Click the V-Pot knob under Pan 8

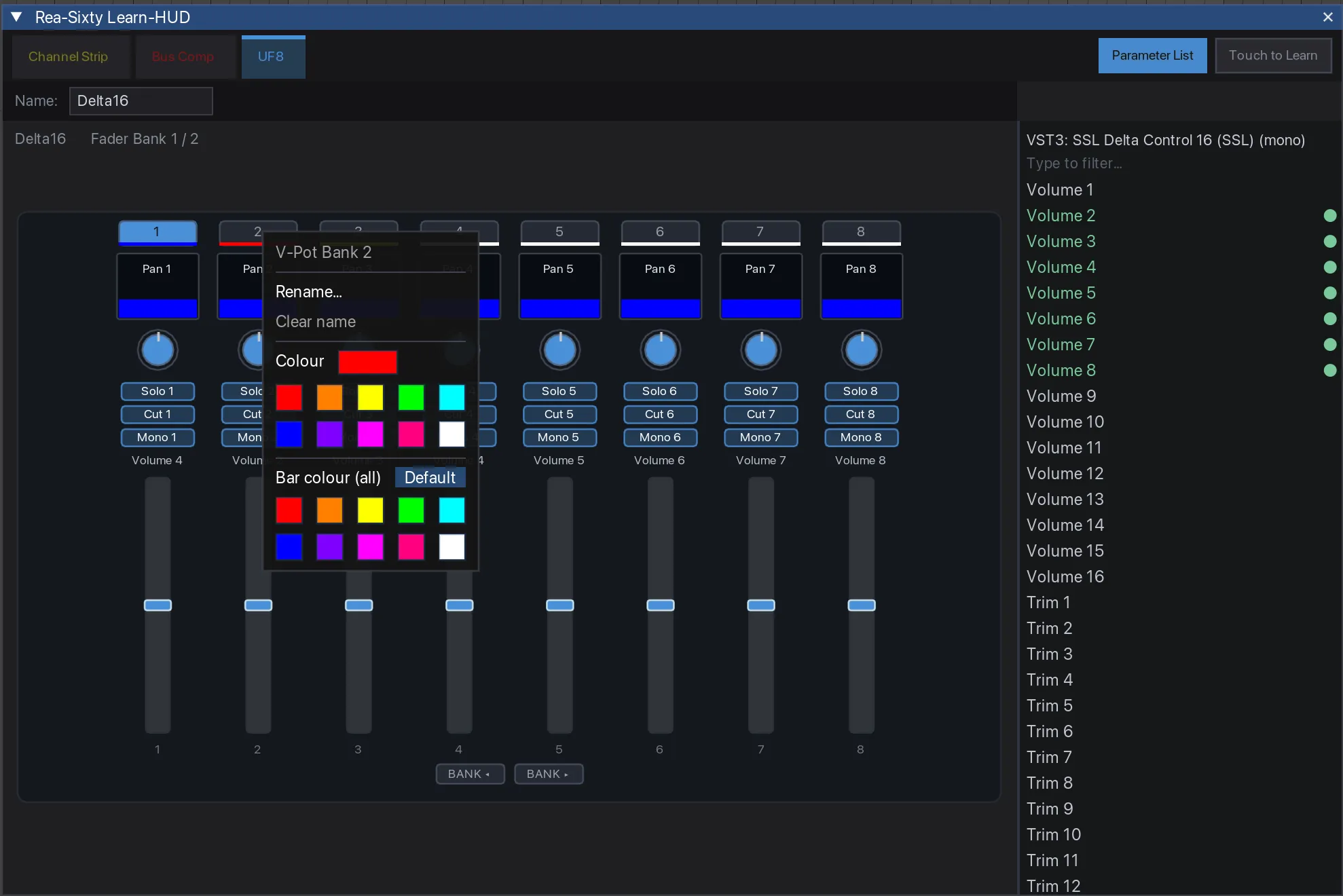click(861, 350)
